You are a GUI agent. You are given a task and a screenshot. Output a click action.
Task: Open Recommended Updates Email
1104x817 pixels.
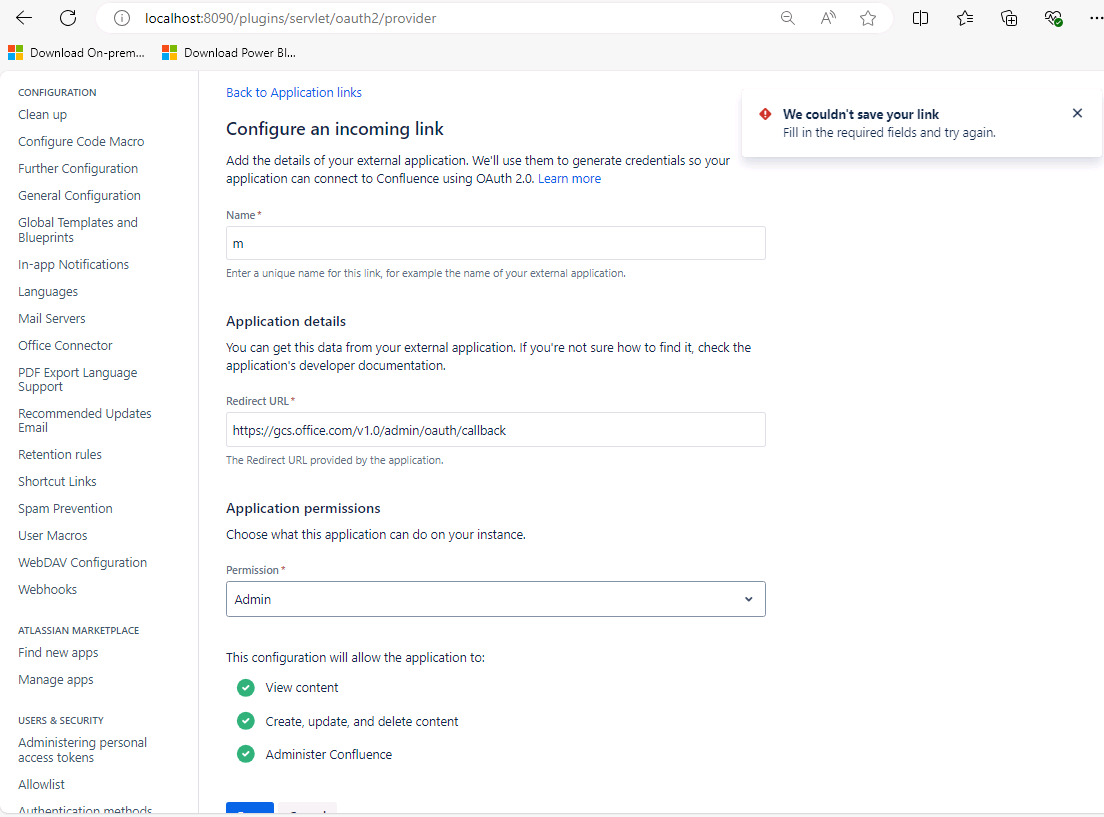[x=85, y=420]
